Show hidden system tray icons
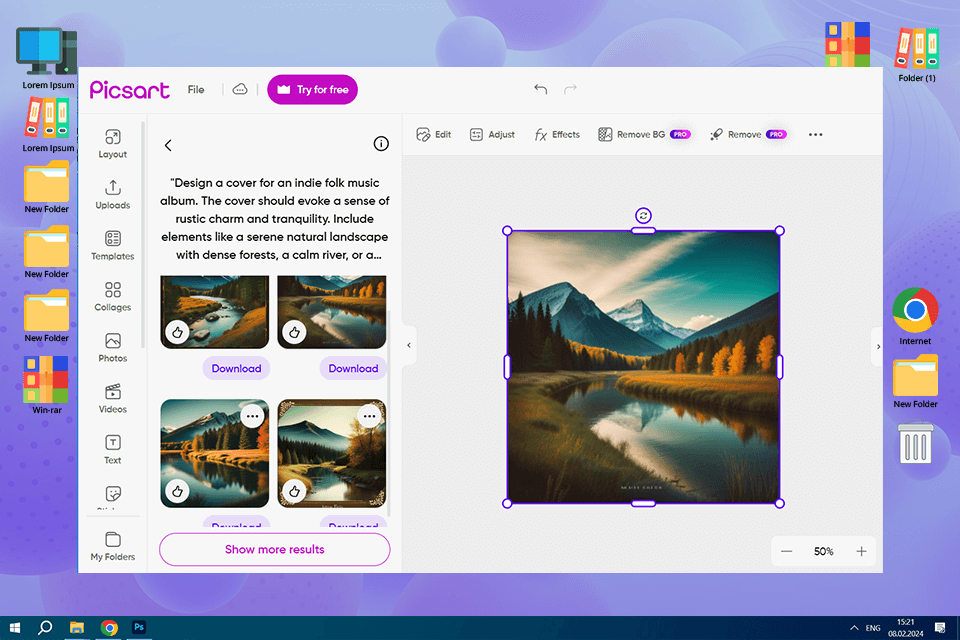 tap(853, 628)
